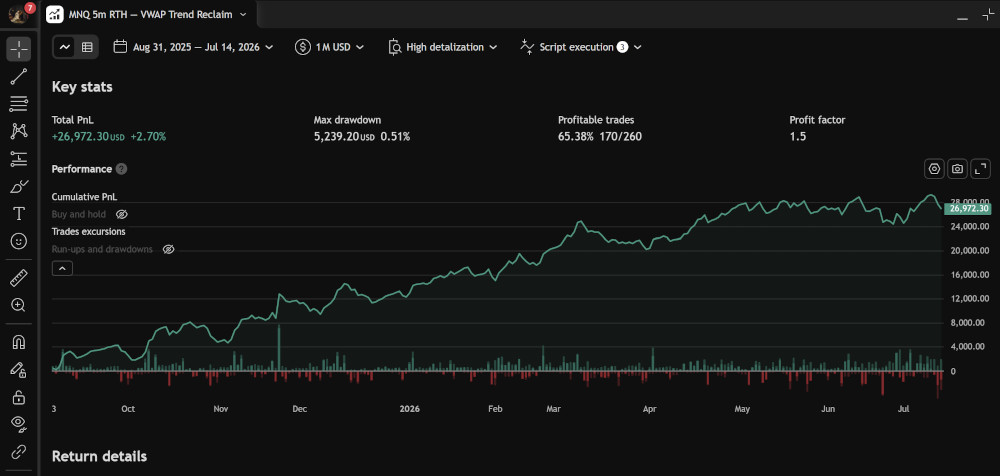Click the dollar currency icon
Image resolution: width=1000 pixels, height=476 pixels.
[x=303, y=47]
